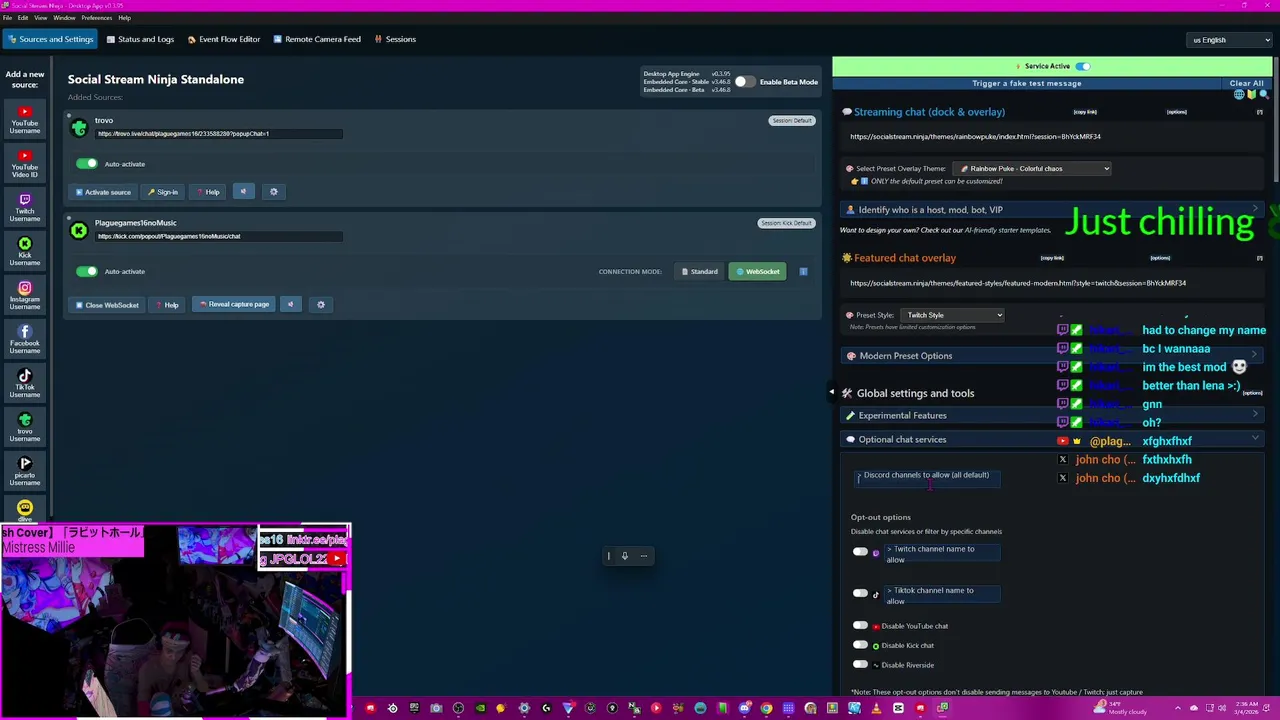Click the trovo source URL field
Screen dimensions: 1280x720
[219, 133]
